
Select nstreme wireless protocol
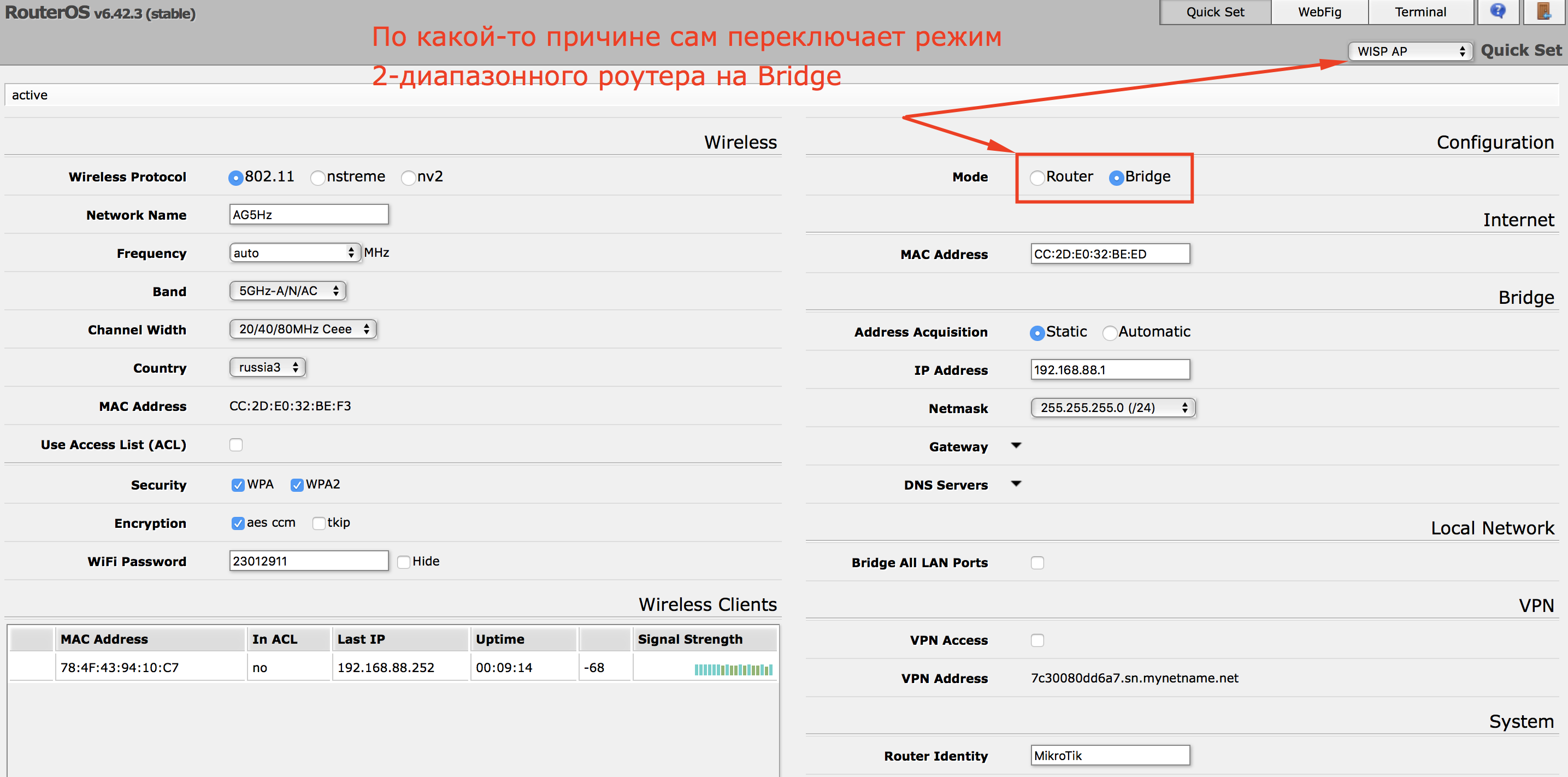point(317,178)
